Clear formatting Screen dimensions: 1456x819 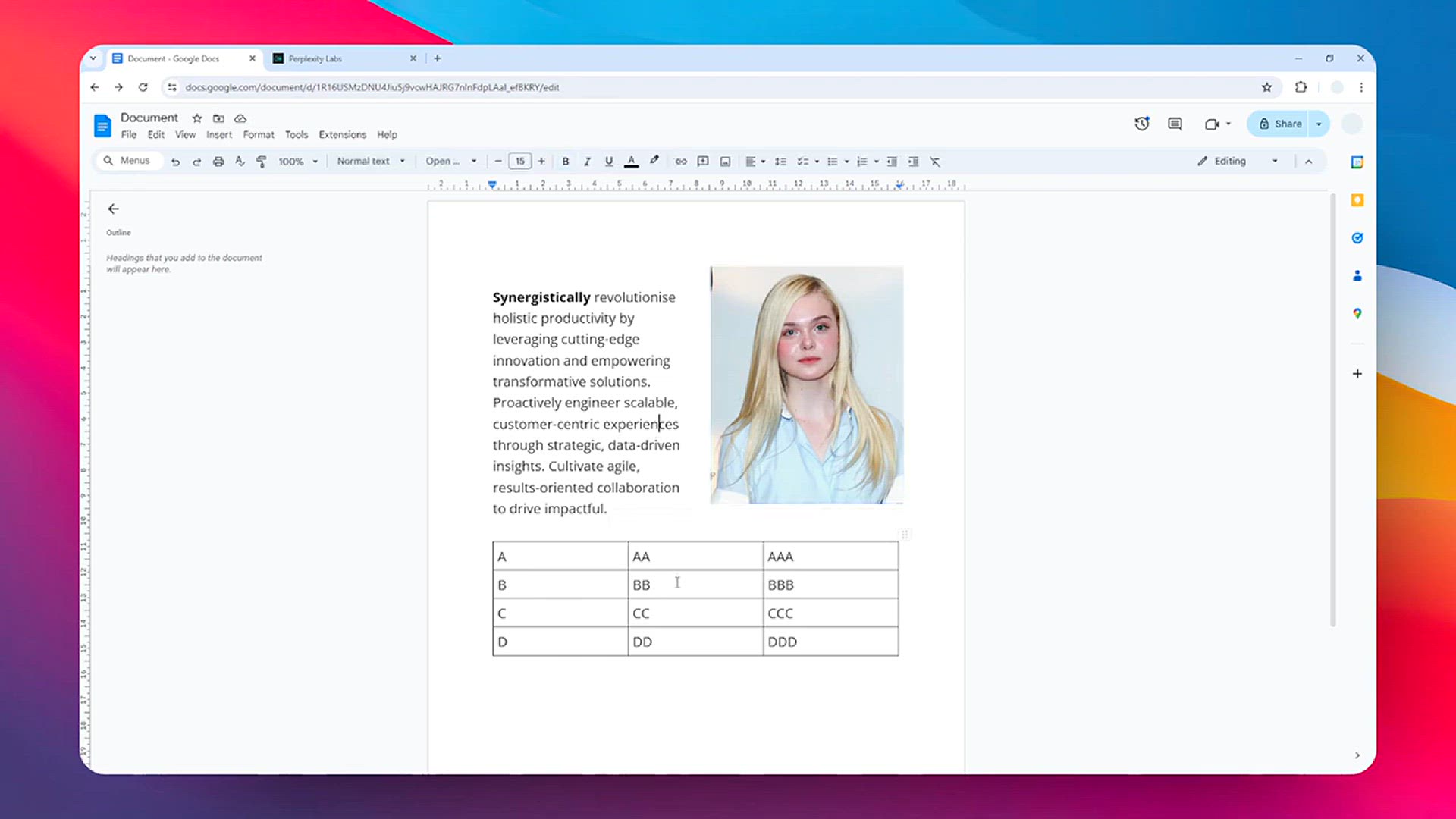tap(935, 162)
